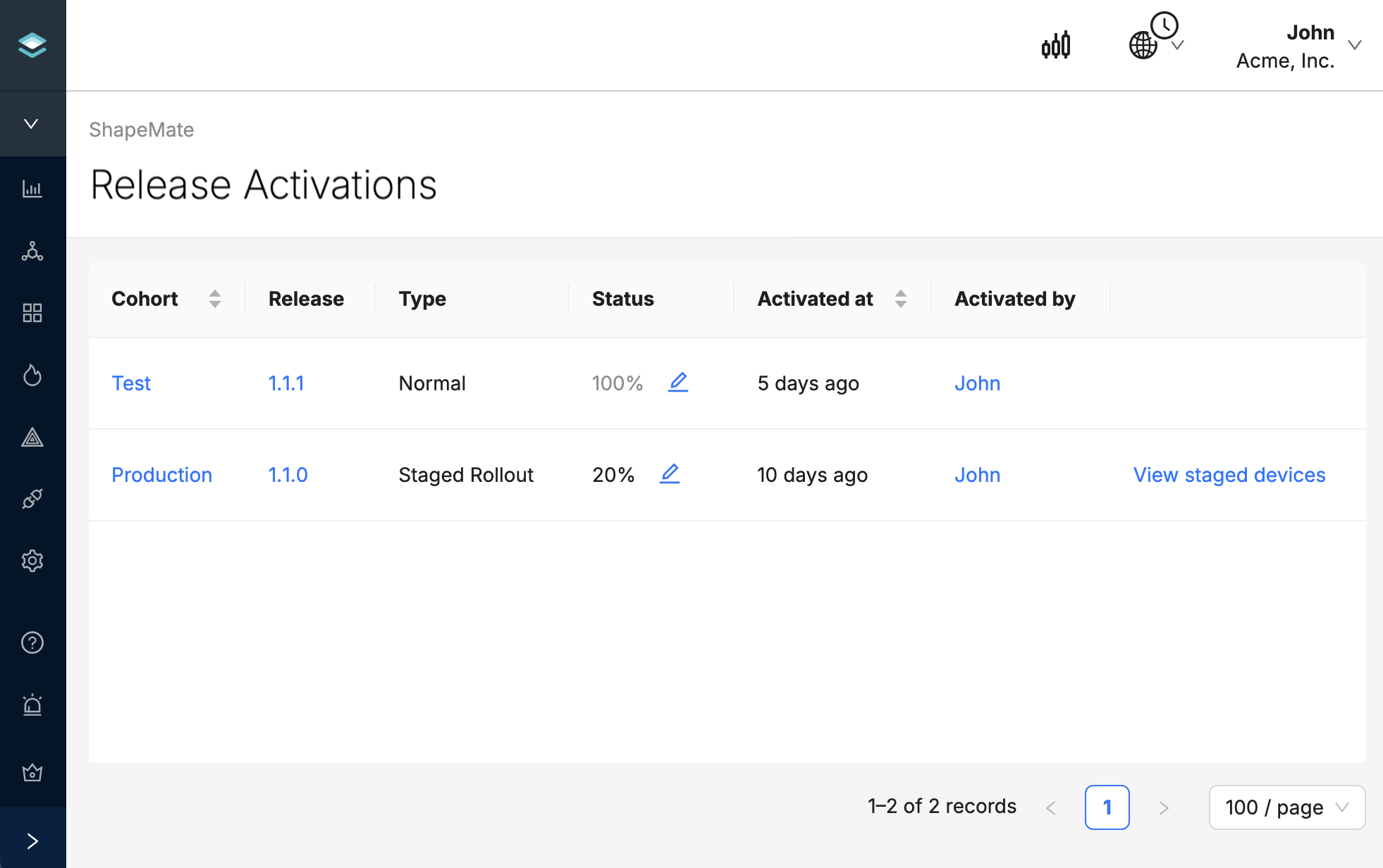
Task: Click the View staged devices link
Action: [1229, 475]
